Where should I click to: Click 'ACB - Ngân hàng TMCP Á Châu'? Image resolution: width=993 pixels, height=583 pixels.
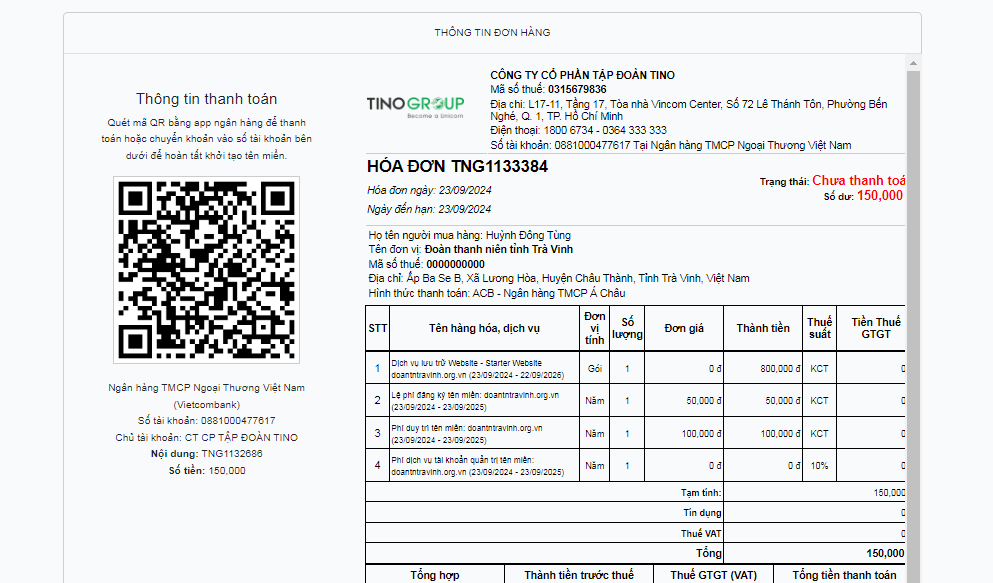click(548, 293)
